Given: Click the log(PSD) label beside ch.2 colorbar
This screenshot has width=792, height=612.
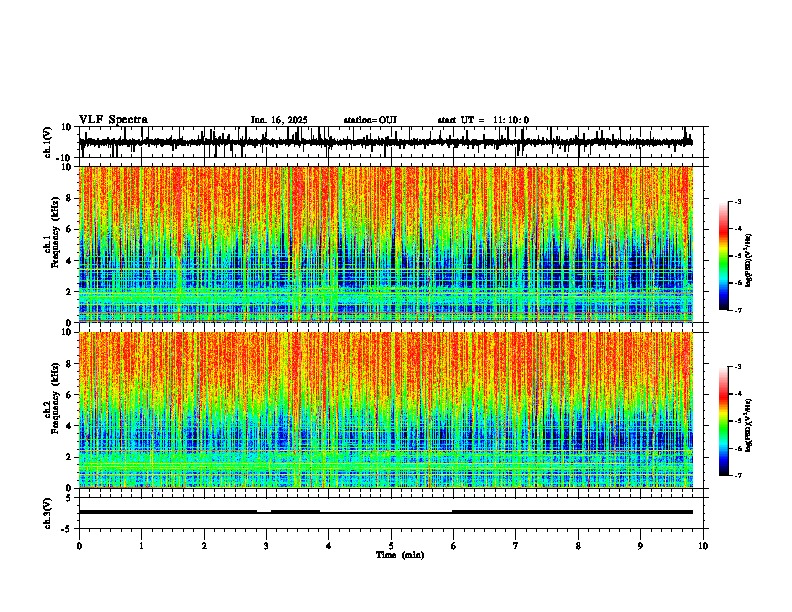Looking at the screenshot, I should coord(748,425).
